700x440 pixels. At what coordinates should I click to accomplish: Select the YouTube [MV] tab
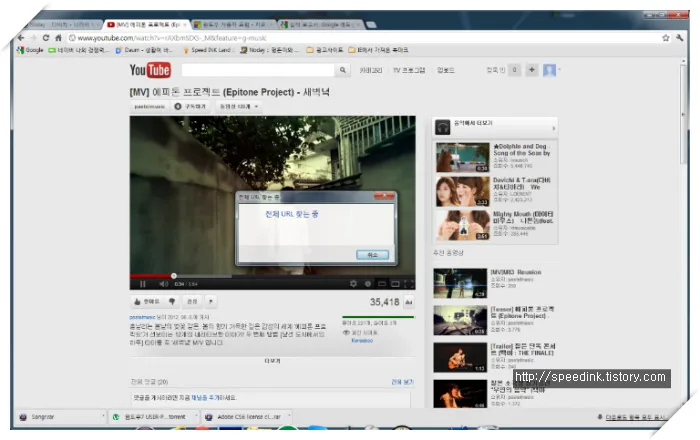click(147, 25)
